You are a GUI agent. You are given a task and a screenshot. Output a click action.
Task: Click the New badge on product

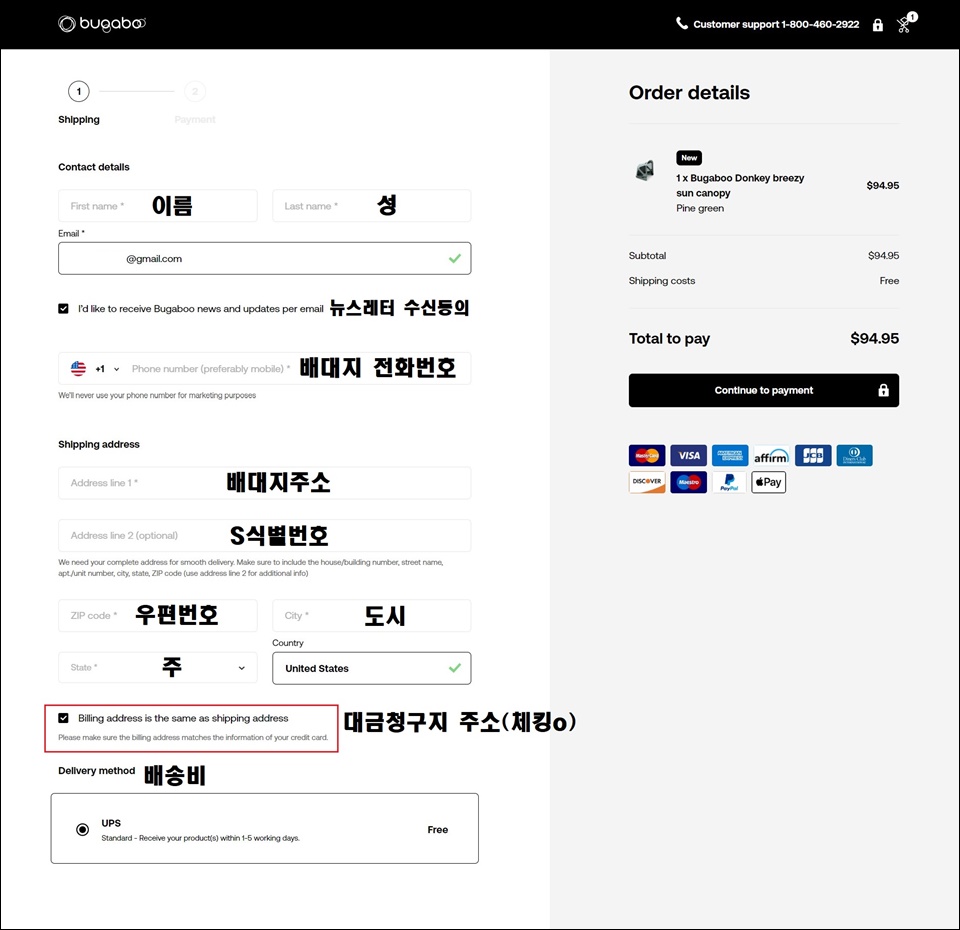(689, 158)
